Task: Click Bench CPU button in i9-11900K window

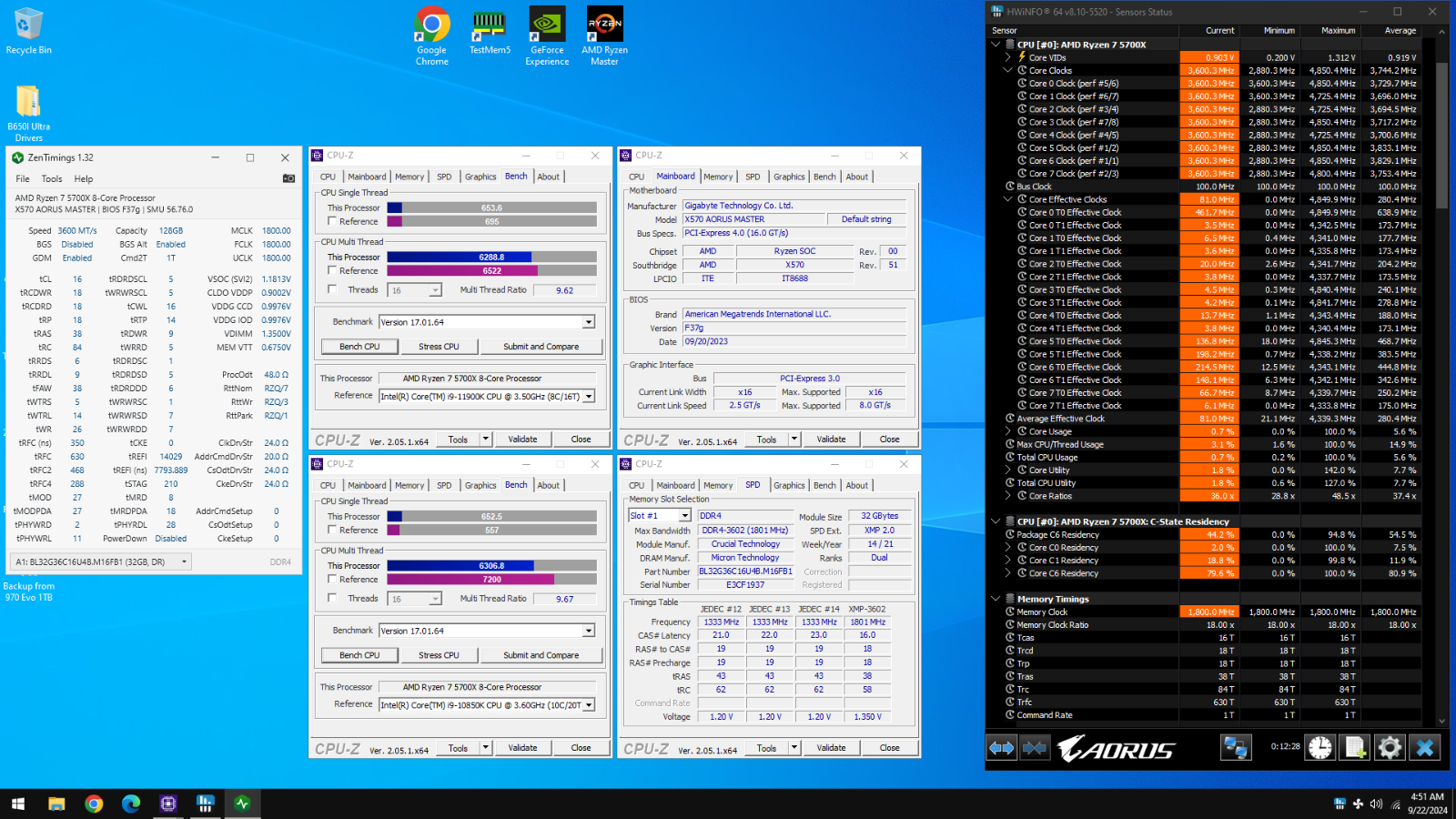Action: click(359, 346)
